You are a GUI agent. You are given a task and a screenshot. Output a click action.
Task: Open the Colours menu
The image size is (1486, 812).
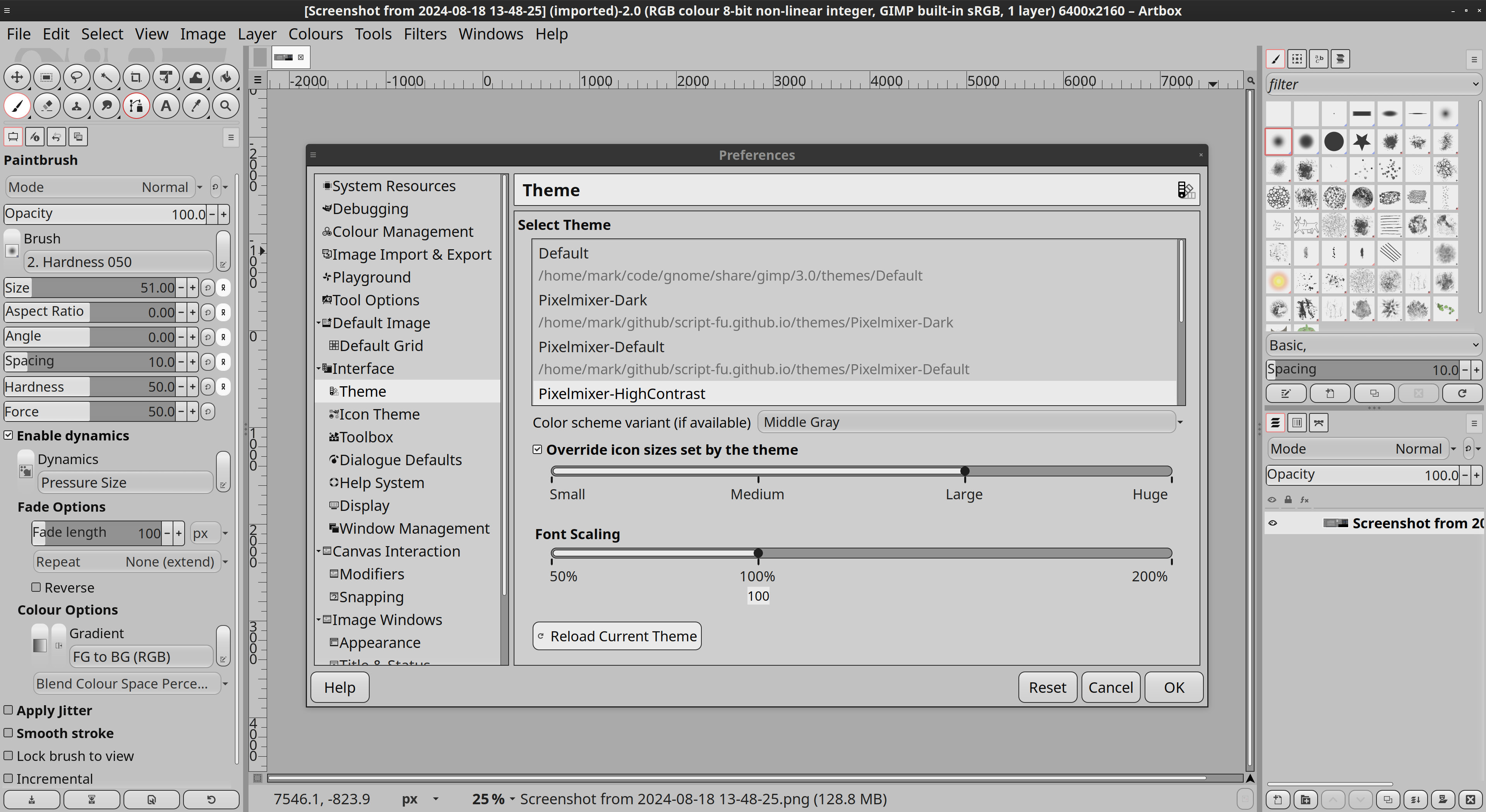click(315, 34)
